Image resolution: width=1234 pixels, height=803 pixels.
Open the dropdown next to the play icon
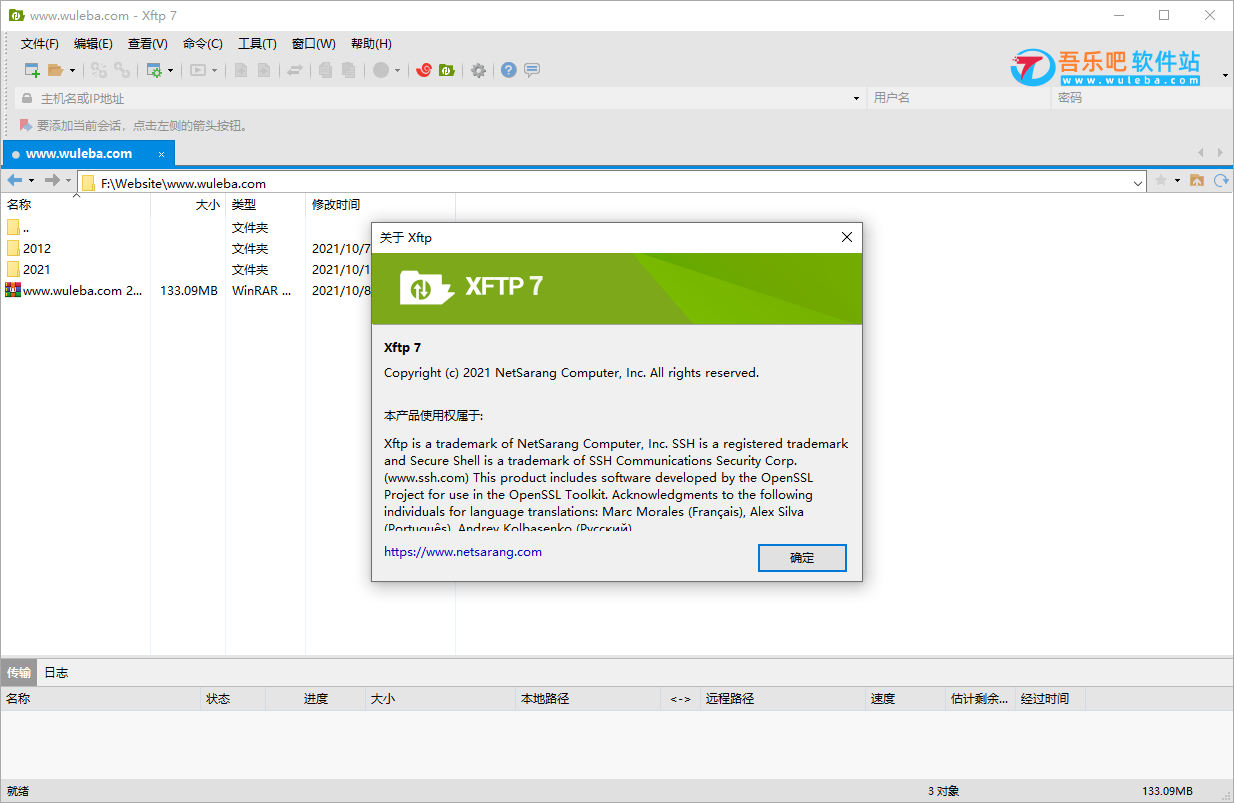click(x=214, y=70)
